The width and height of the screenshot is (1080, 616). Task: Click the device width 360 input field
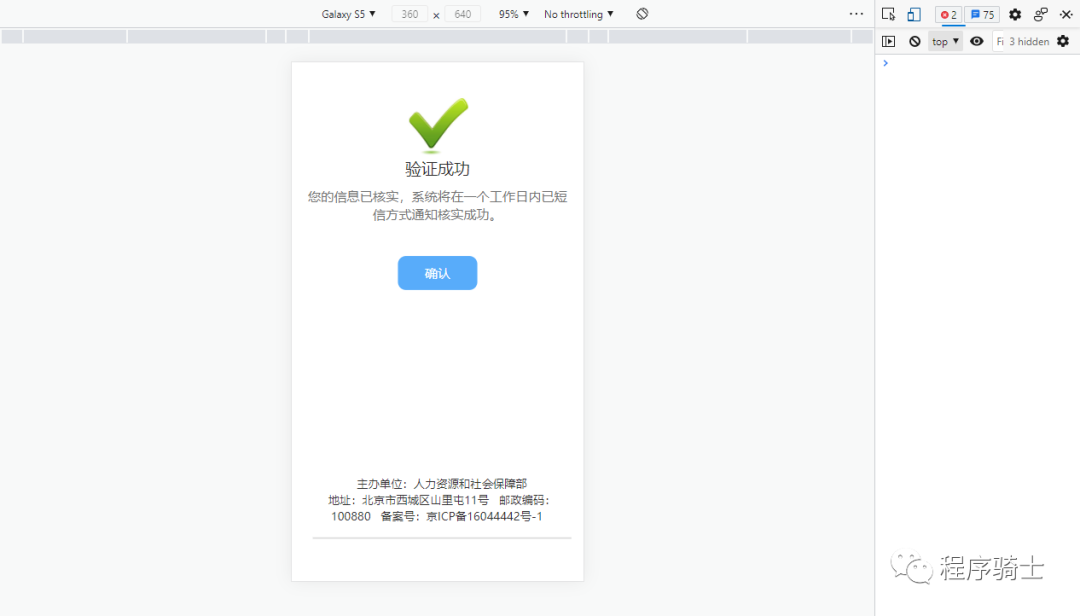(409, 14)
